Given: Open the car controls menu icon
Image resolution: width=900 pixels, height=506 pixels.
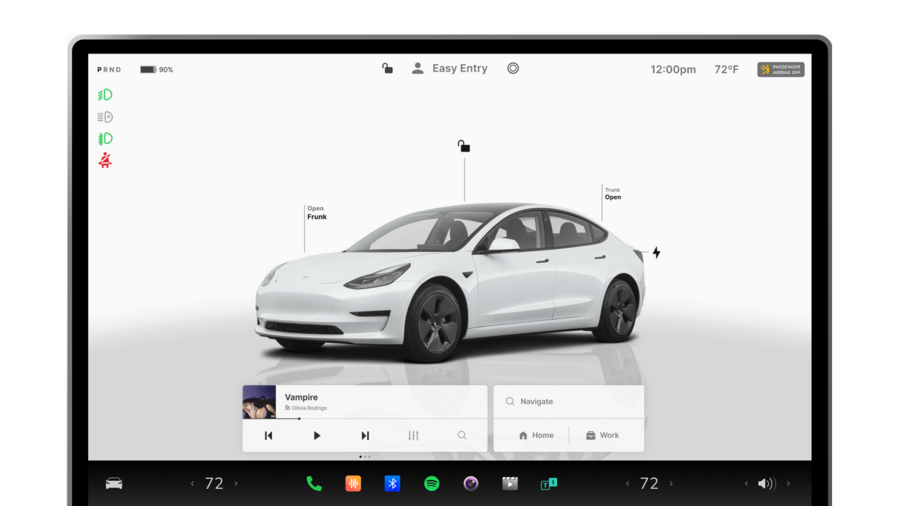Looking at the screenshot, I should [114, 484].
